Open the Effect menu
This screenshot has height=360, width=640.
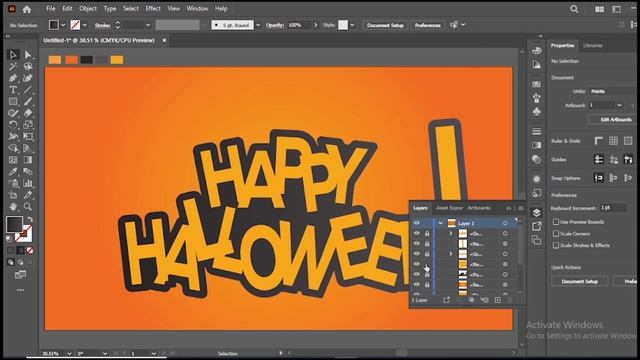[x=153, y=9]
